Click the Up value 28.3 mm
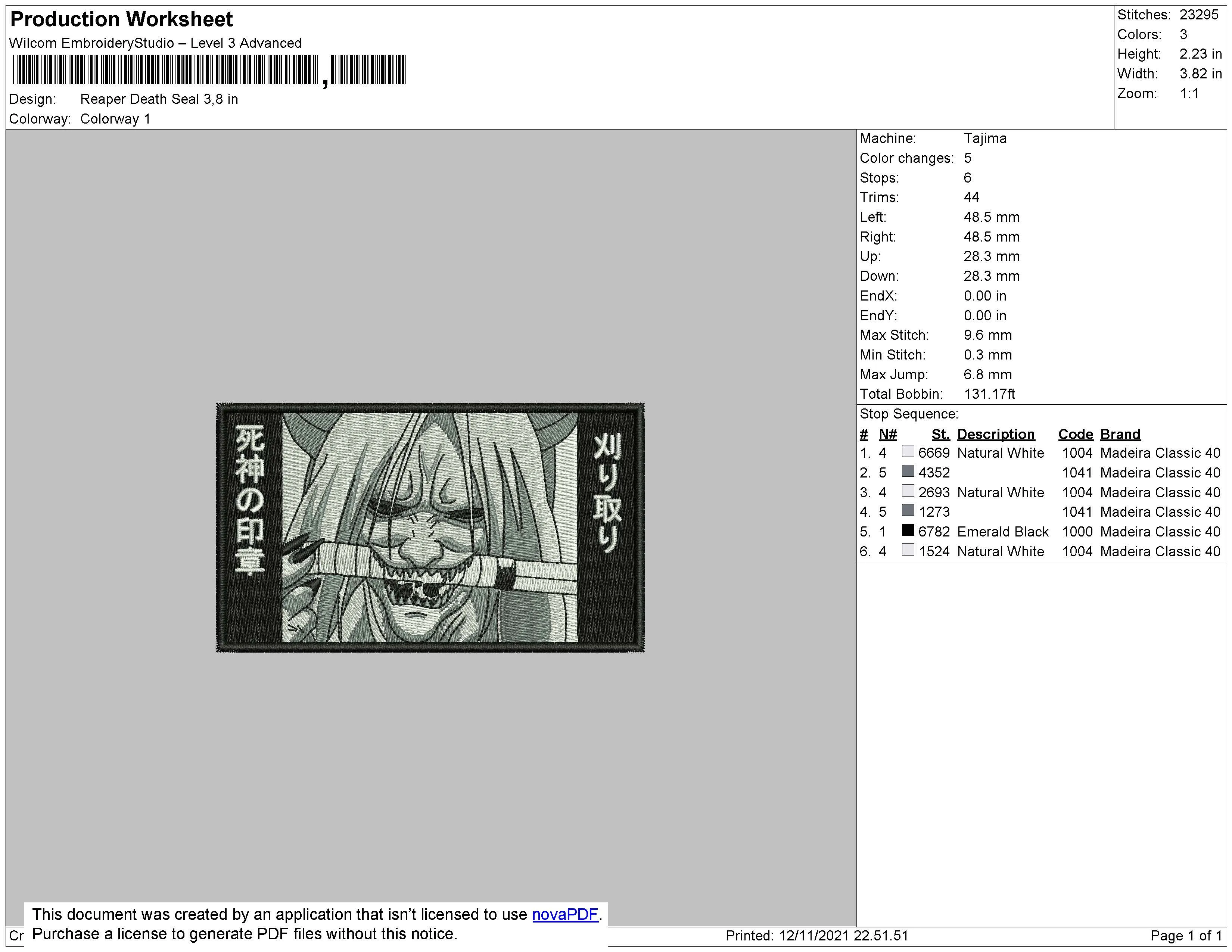Screen dimensions: 1232x952 pyautogui.click(x=992, y=256)
